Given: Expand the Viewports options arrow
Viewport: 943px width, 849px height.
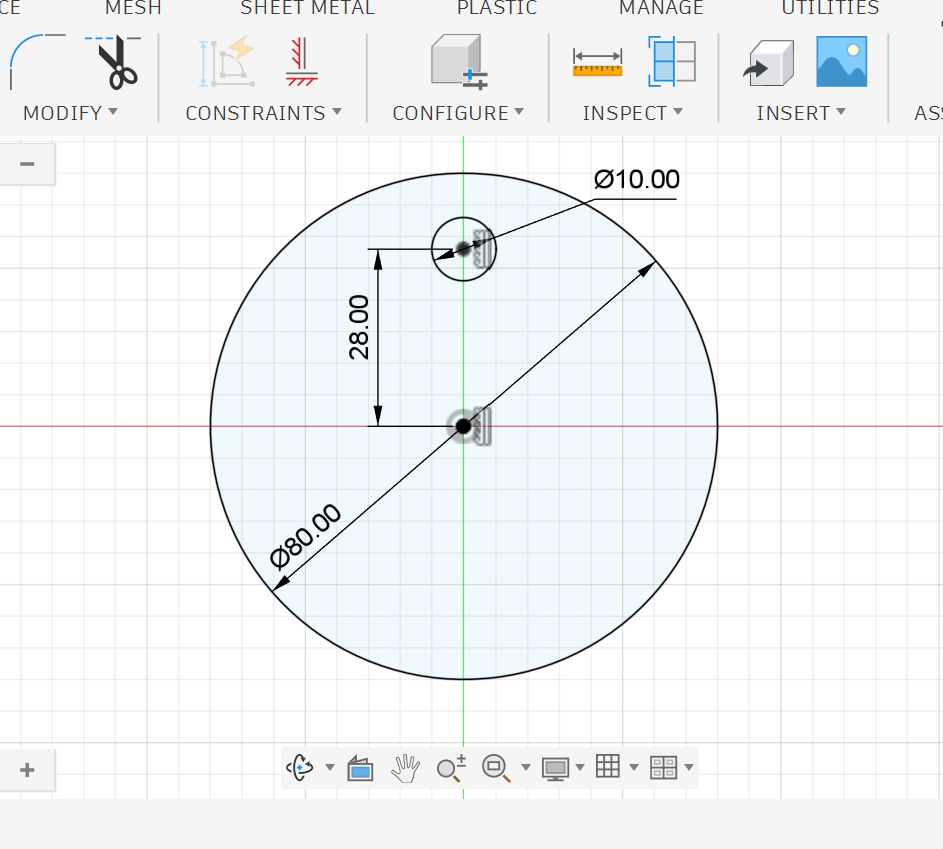Looking at the screenshot, I should pos(689,767).
